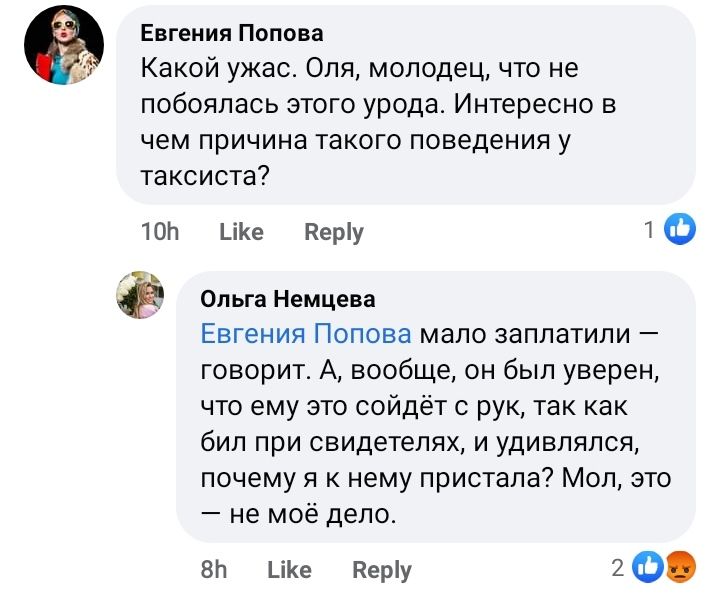Screen dimensions: 720x596
Task: Like Евгения Попова's comment
Action: pos(241,232)
